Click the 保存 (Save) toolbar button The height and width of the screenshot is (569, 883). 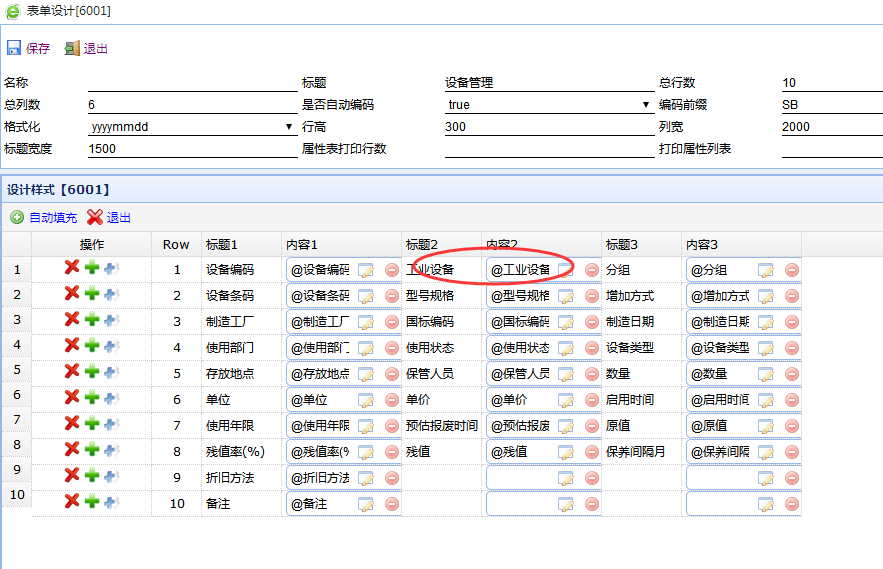[28, 48]
